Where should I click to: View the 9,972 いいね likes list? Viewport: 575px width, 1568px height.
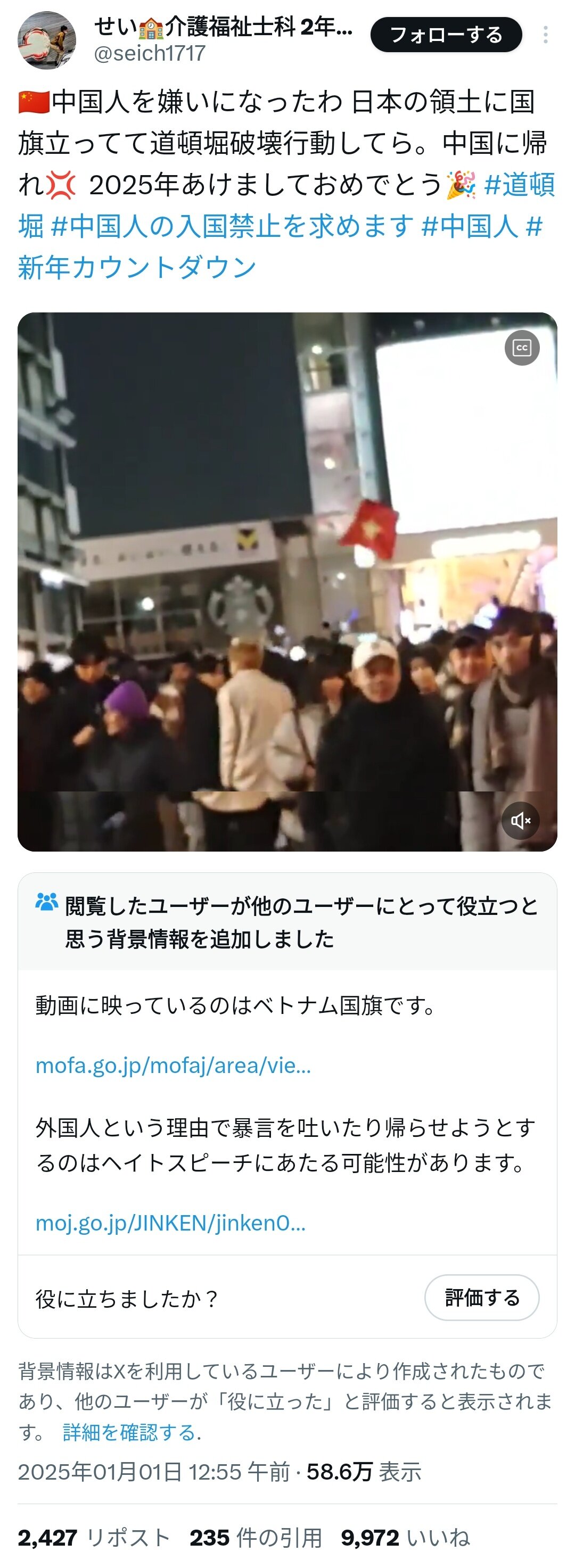405,1538
